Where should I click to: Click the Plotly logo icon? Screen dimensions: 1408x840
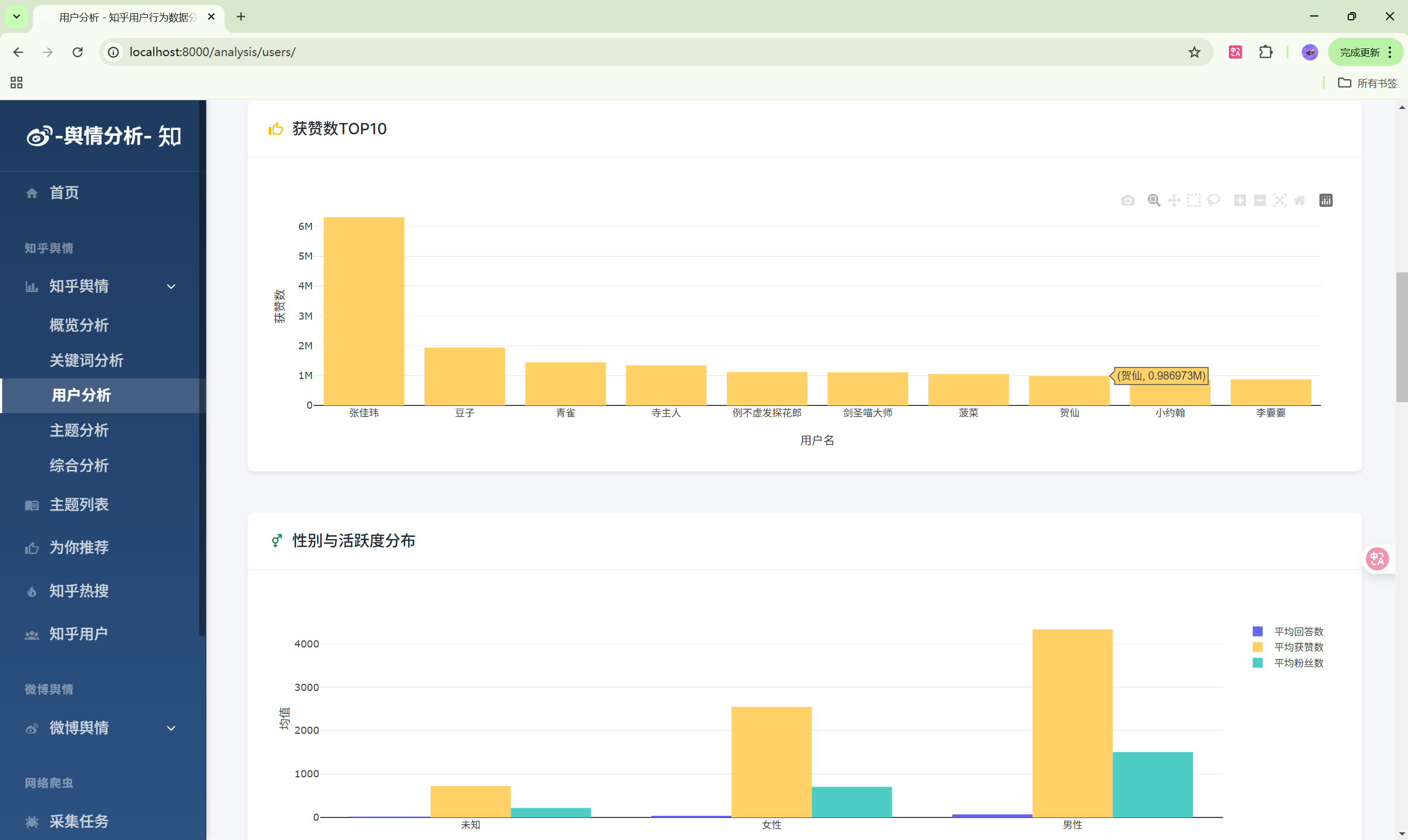1325,200
